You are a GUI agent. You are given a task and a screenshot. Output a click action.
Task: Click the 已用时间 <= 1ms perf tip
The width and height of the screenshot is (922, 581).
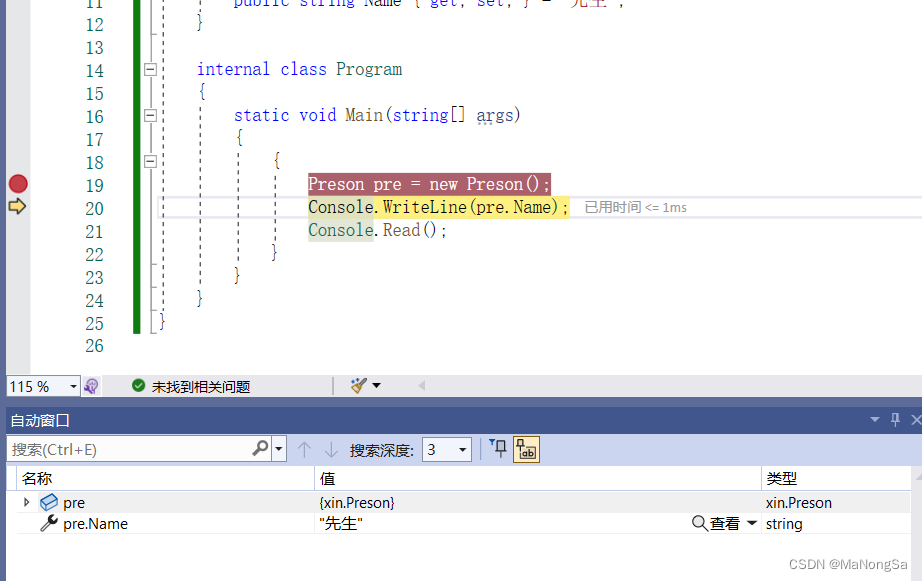coord(636,207)
